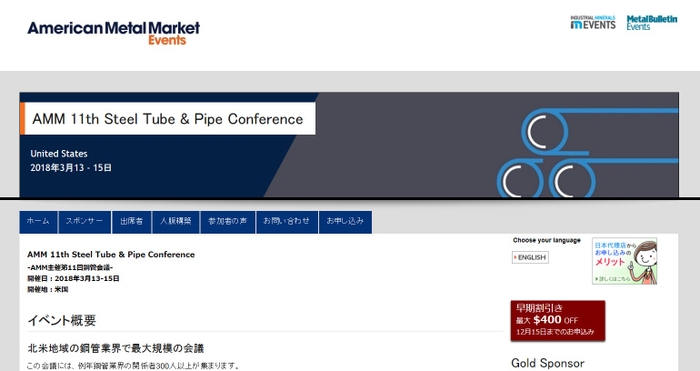Viewport: 700px width, 371px height.
Task: Click the blue stacked pipes graphic
Action: pyautogui.click(x=587, y=153)
